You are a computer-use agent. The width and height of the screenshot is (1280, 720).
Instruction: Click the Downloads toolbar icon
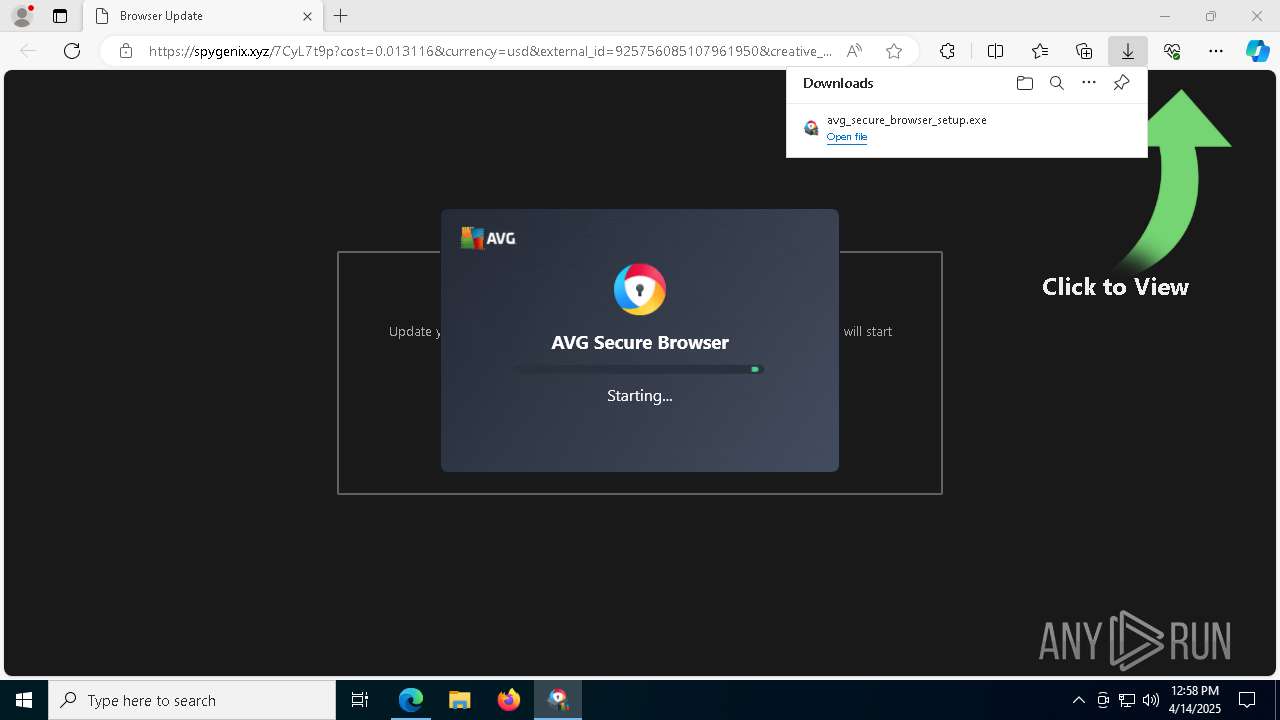pyautogui.click(x=1128, y=51)
